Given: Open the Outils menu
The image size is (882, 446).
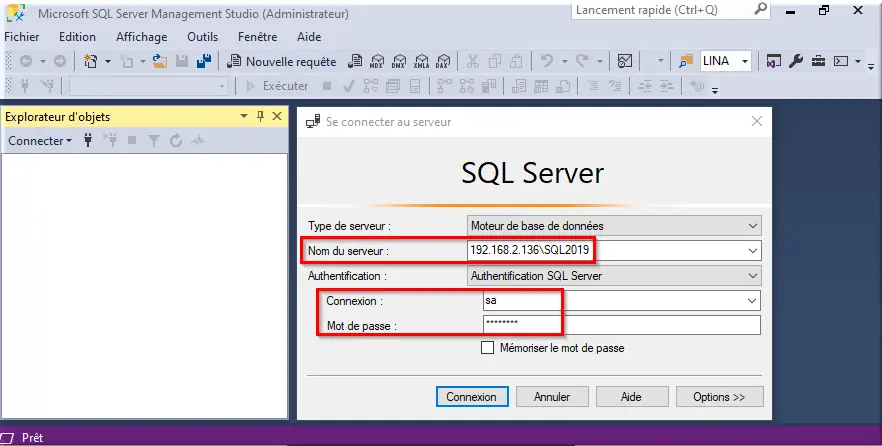Looking at the screenshot, I should tap(202, 37).
